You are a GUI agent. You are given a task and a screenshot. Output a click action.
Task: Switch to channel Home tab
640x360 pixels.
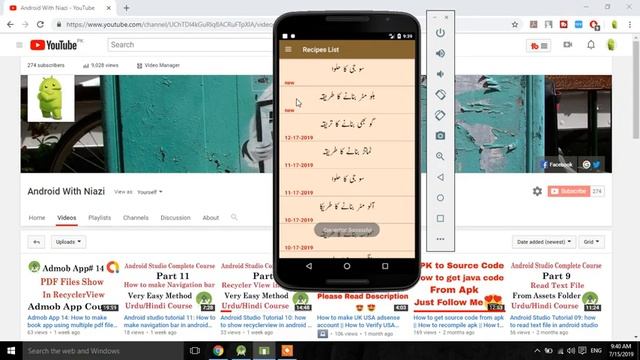click(37, 218)
